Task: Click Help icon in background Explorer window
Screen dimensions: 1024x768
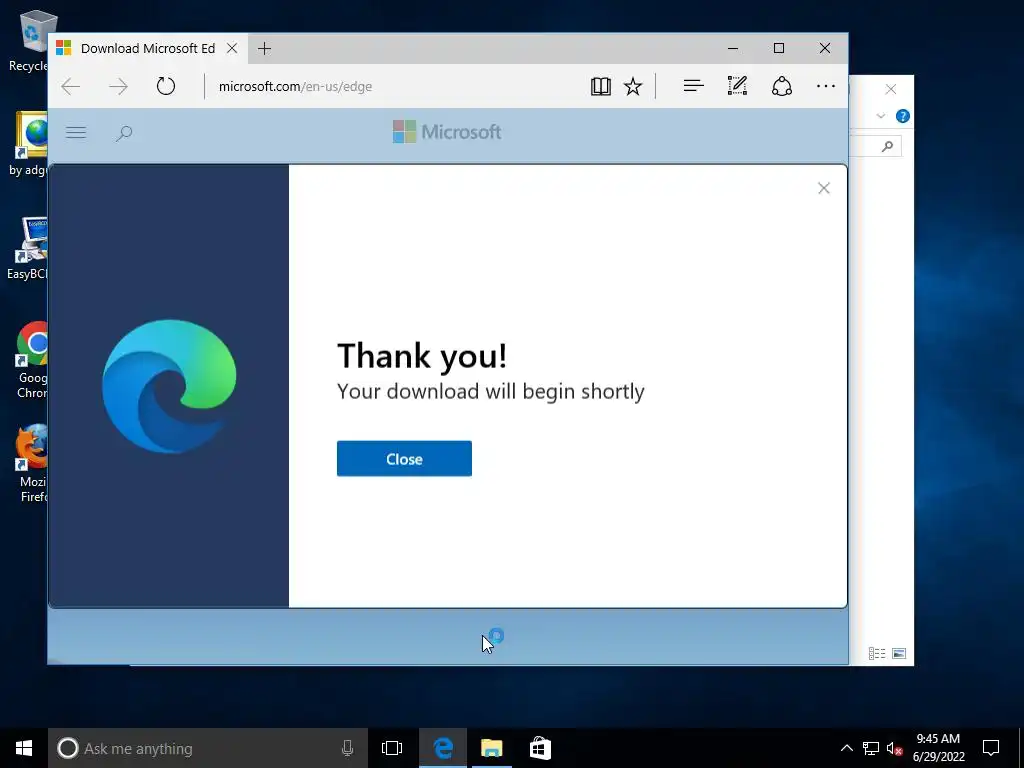Action: coord(903,116)
